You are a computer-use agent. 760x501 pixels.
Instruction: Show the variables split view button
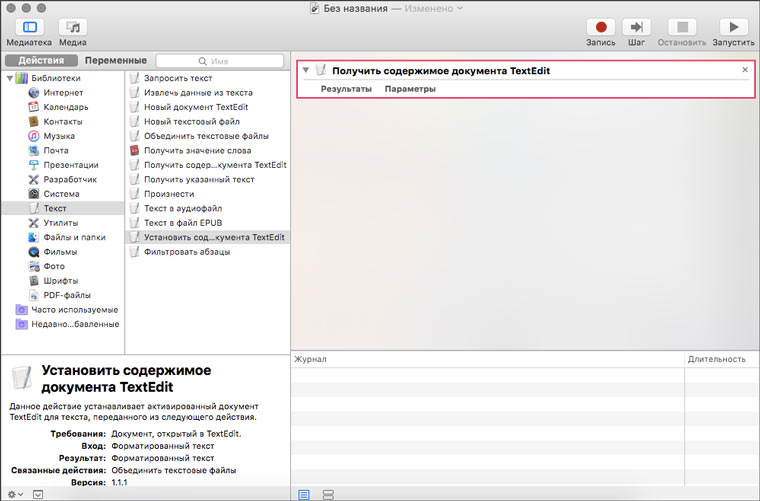pyautogui.click(x=328, y=495)
